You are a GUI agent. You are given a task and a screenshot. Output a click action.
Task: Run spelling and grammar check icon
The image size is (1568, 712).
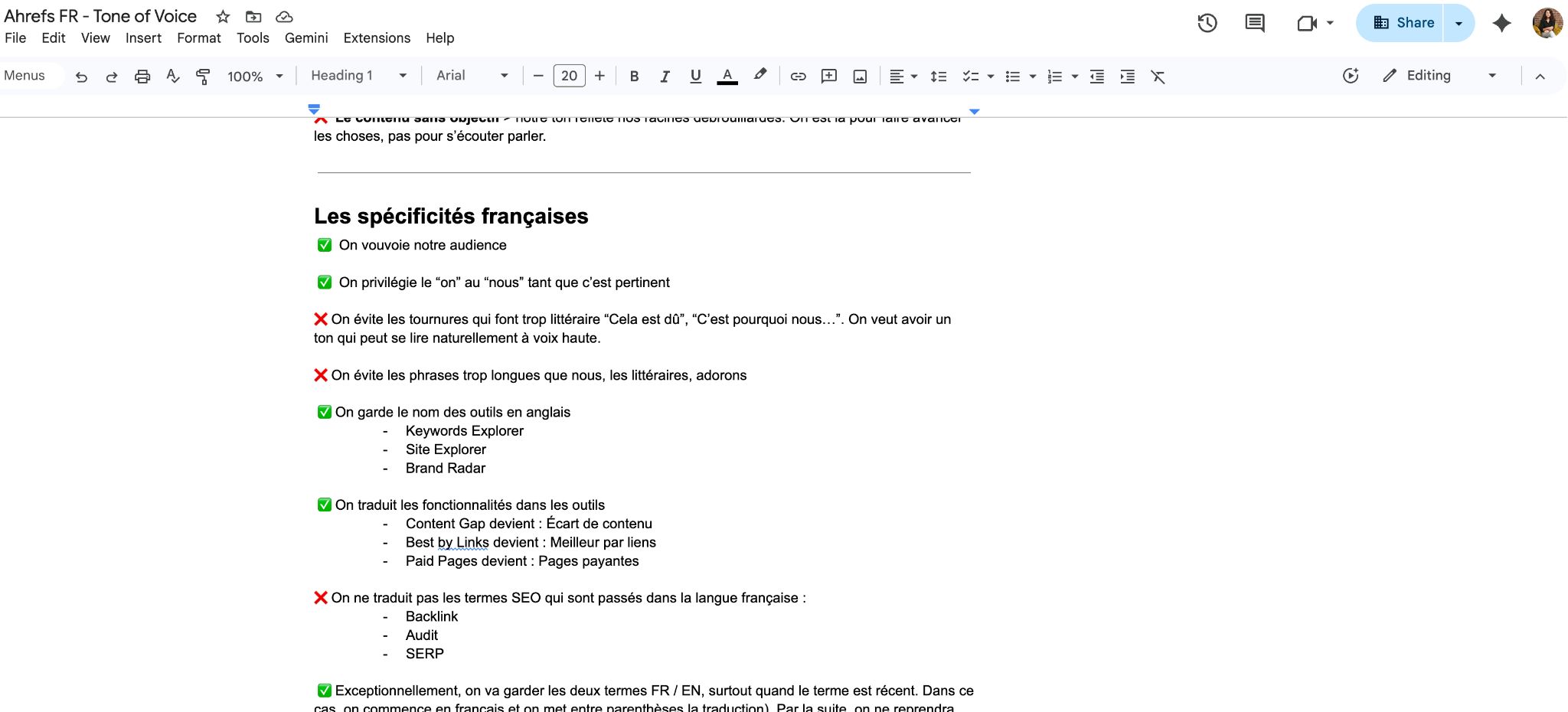tap(173, 76)
